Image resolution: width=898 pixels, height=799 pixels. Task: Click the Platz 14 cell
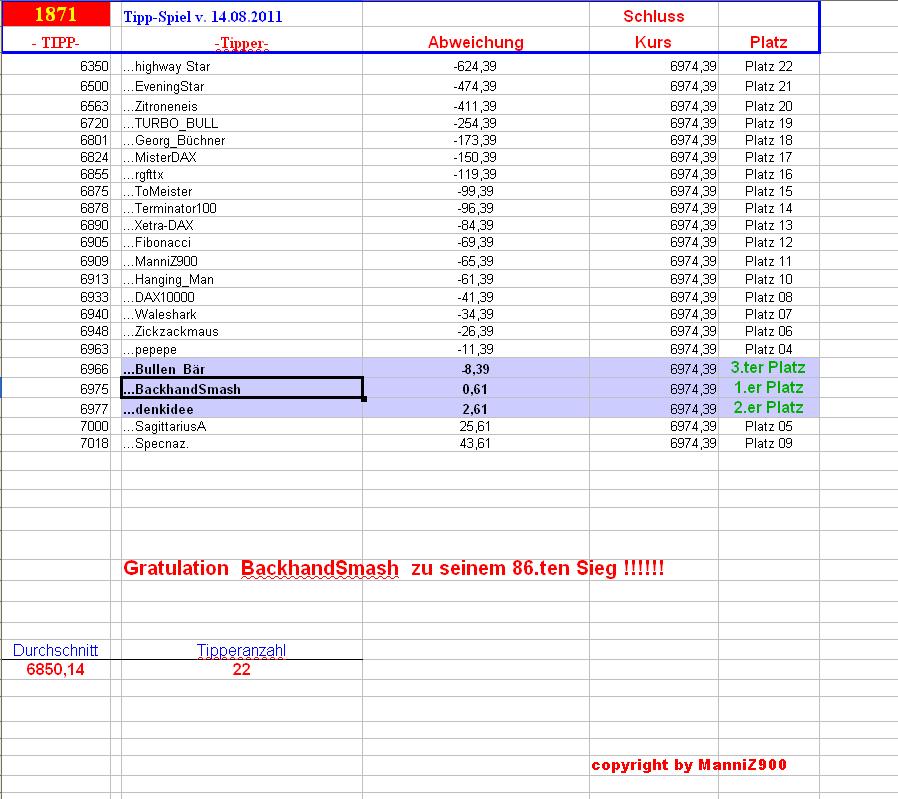tap(769, 208)
